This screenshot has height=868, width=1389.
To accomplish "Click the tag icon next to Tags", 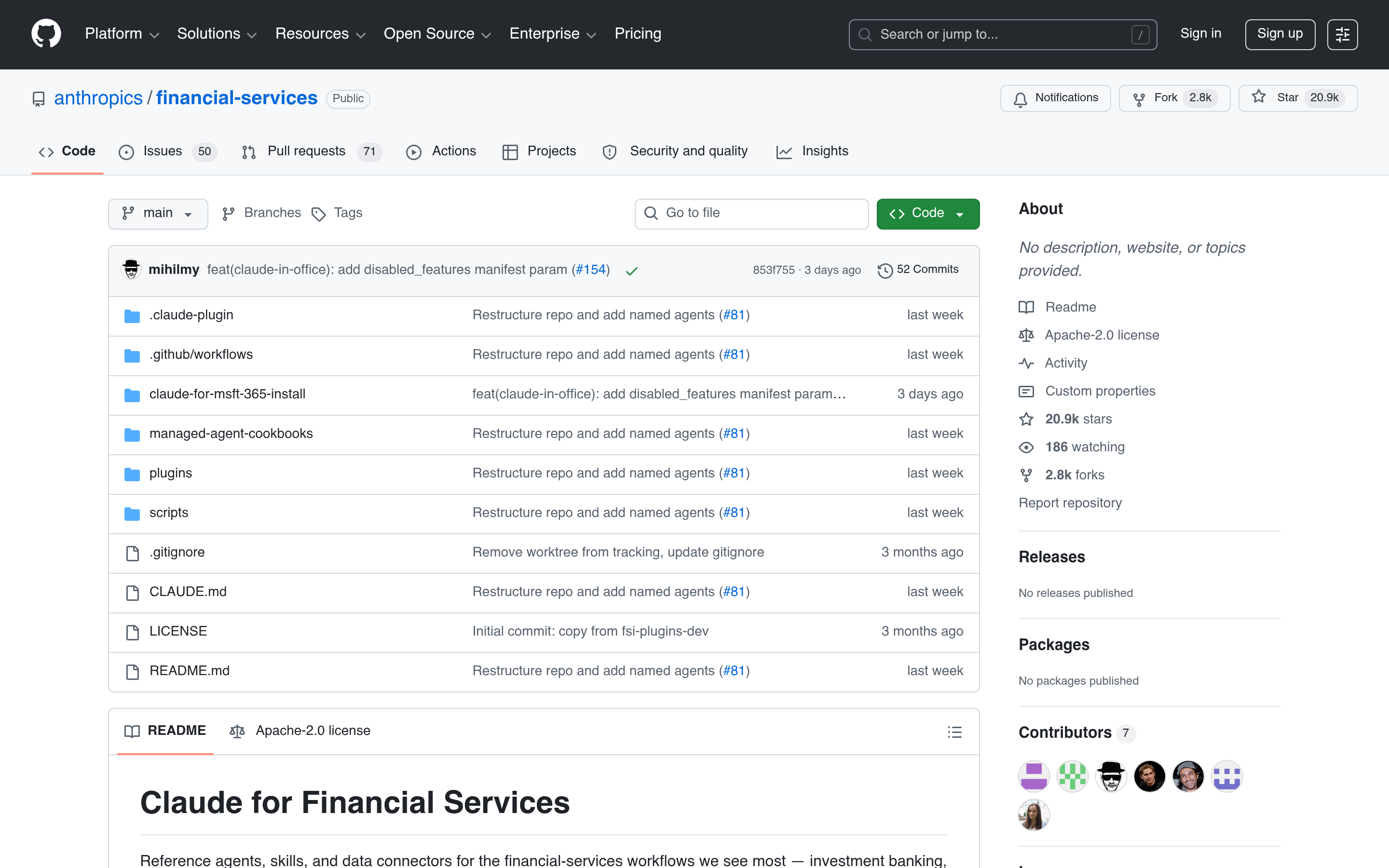I will (x=318, y=214).
